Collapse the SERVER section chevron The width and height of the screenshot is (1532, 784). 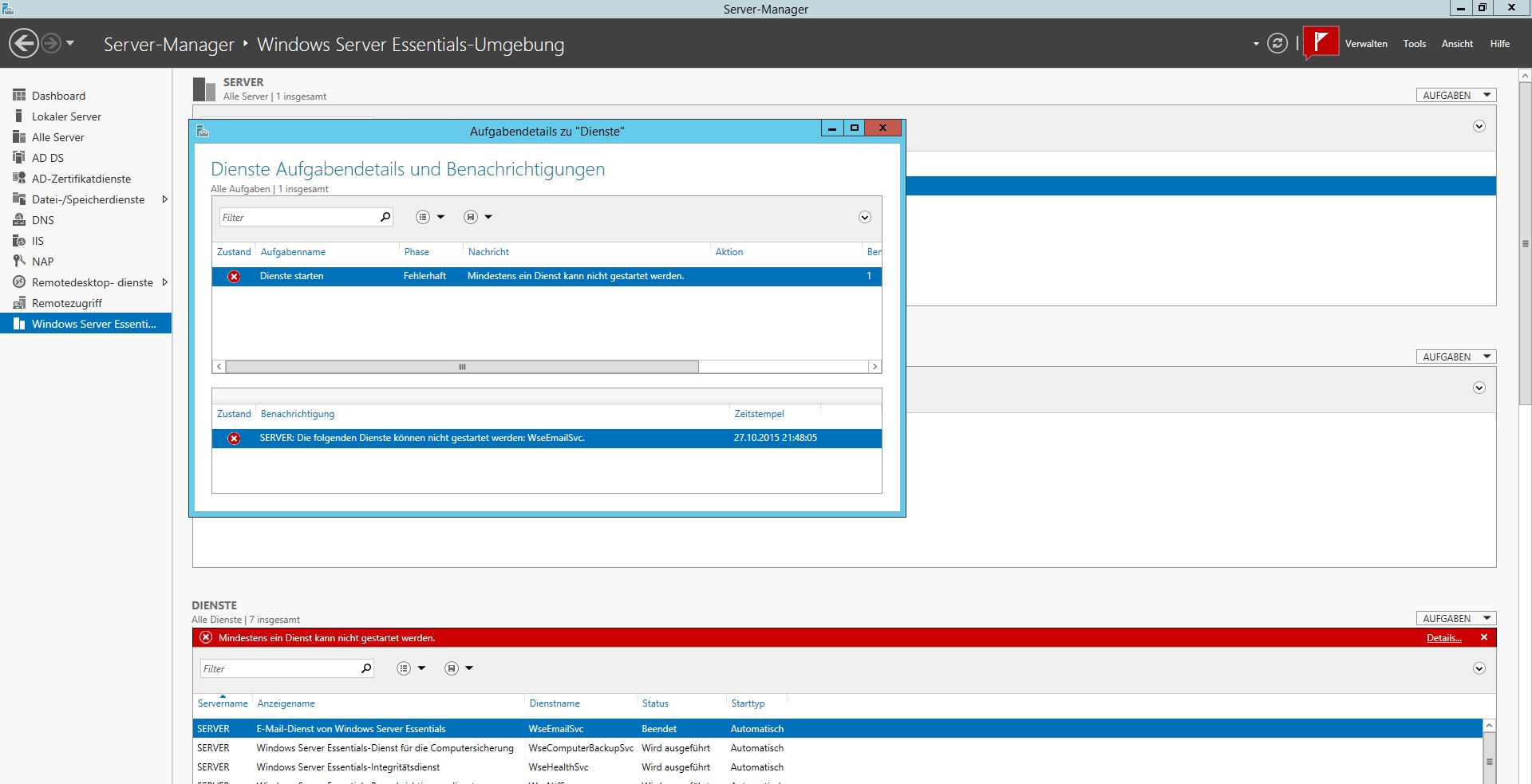1479,127
